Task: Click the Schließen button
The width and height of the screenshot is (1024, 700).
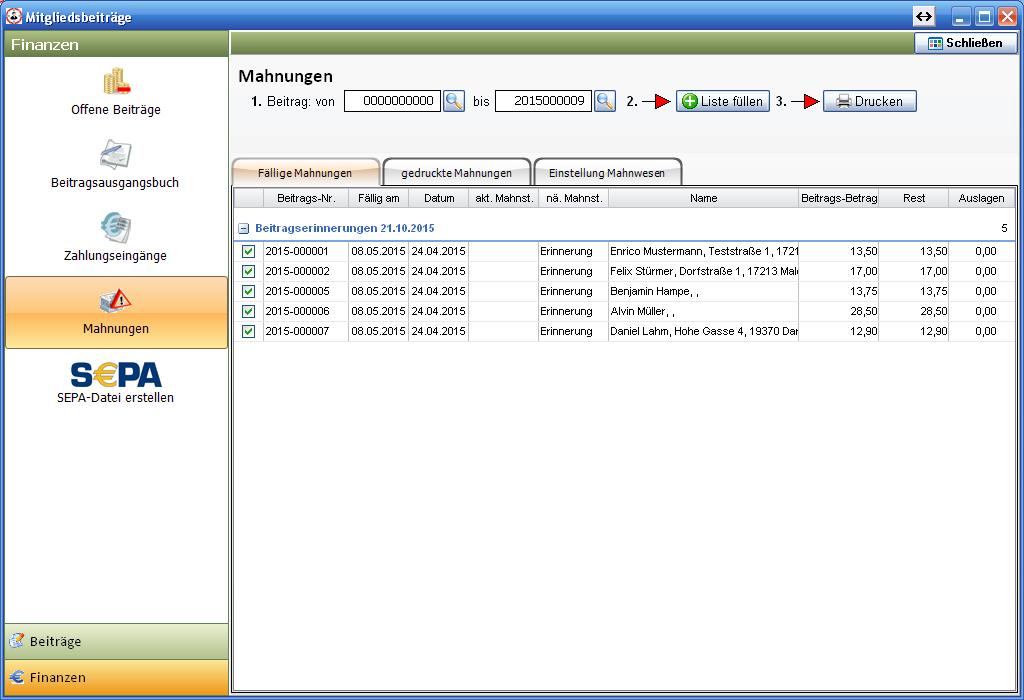Action: [x=965, y=43]
